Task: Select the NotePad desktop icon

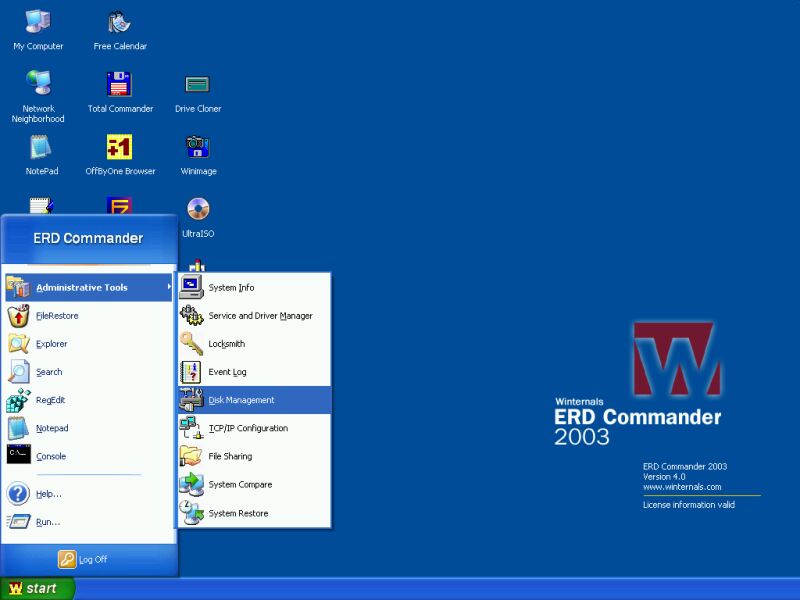Action: coord(41,155)
